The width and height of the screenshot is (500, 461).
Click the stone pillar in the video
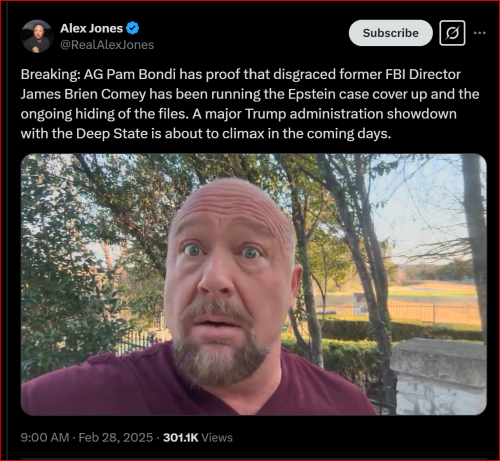[x=438, y=377]
